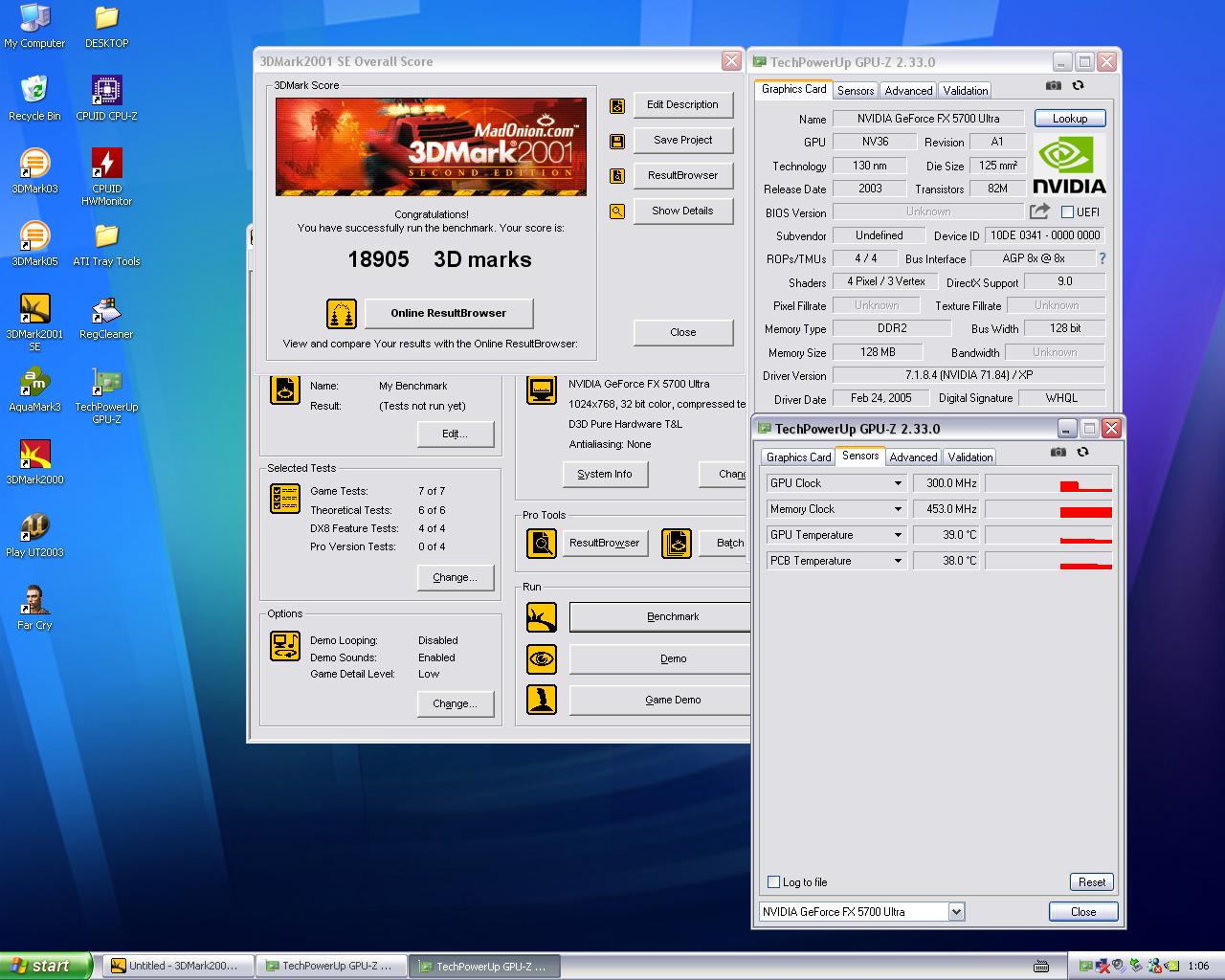Open the GeForce FX 5700 Ultra device dropdown
Image resolution: width=1225 pixels, height=980 pixels.
point(956,912)
